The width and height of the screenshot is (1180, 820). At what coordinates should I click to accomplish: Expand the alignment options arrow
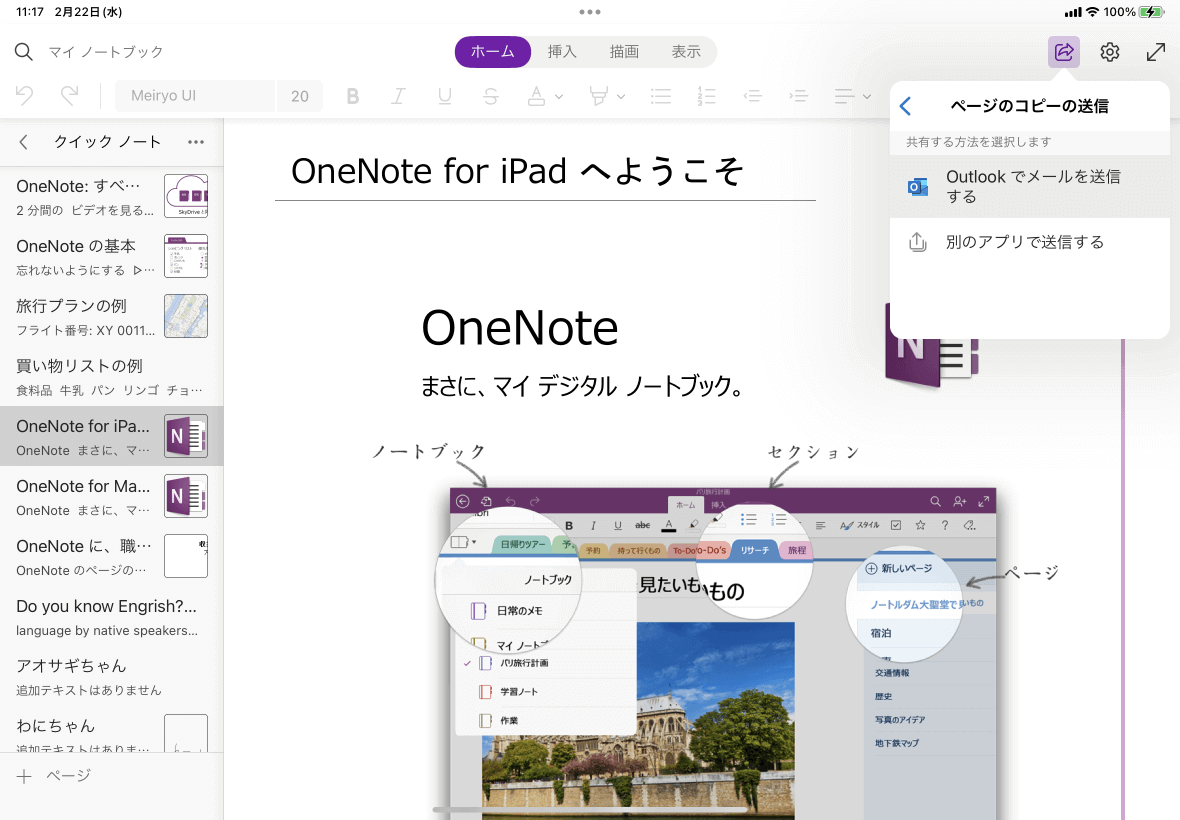pyautogui.click(x=867, y=96)
